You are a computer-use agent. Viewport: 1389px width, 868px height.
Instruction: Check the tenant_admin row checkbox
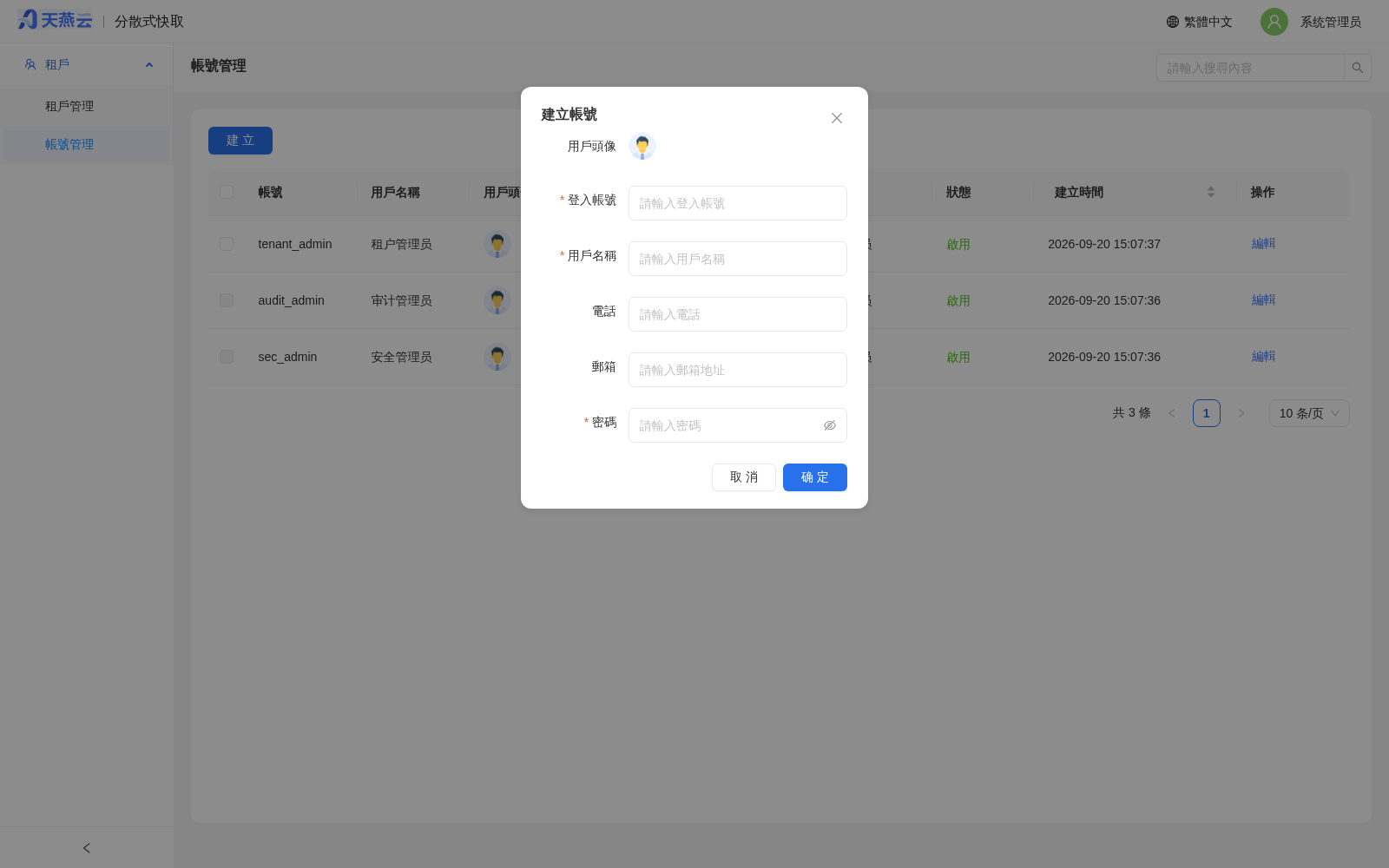tap(227, 244)
